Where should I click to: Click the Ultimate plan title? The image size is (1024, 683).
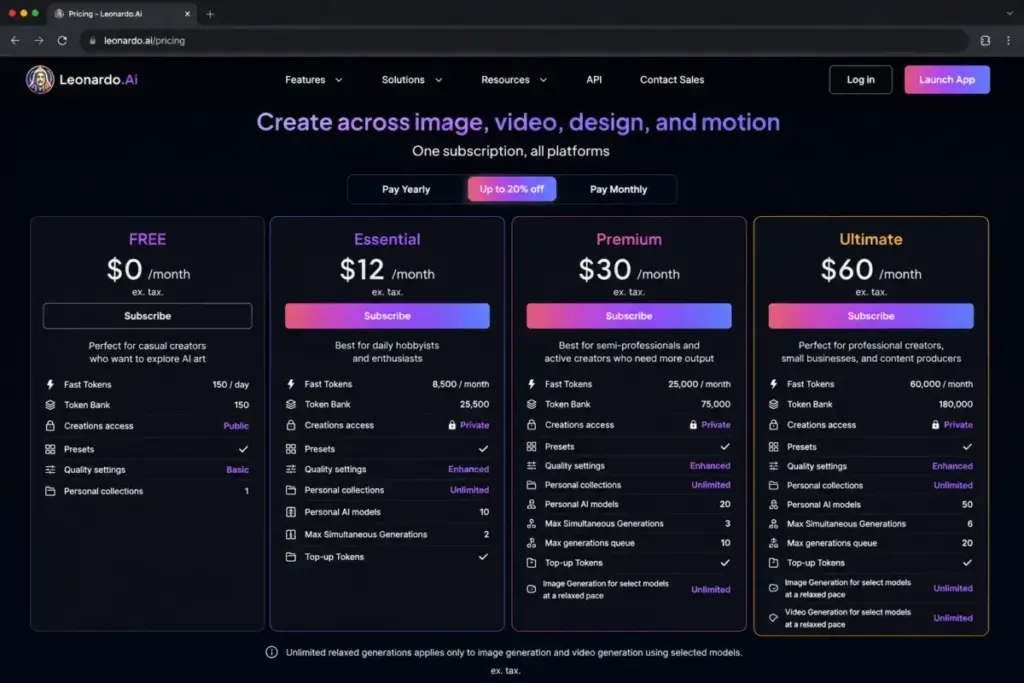(x=871, y=239)
